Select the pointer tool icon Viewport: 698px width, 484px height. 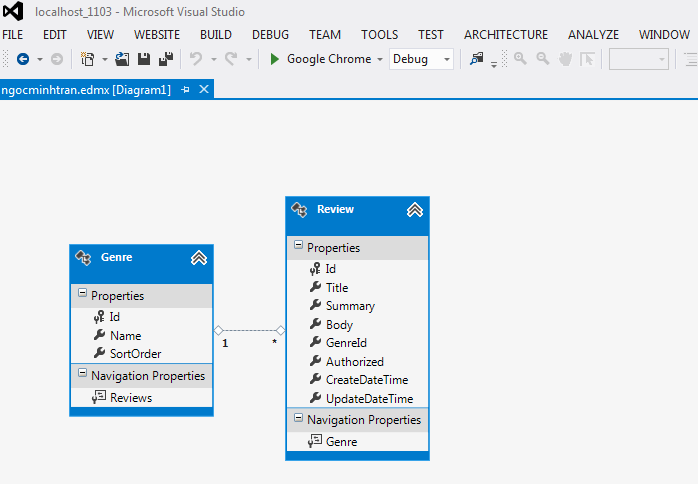tap(587, 59)
